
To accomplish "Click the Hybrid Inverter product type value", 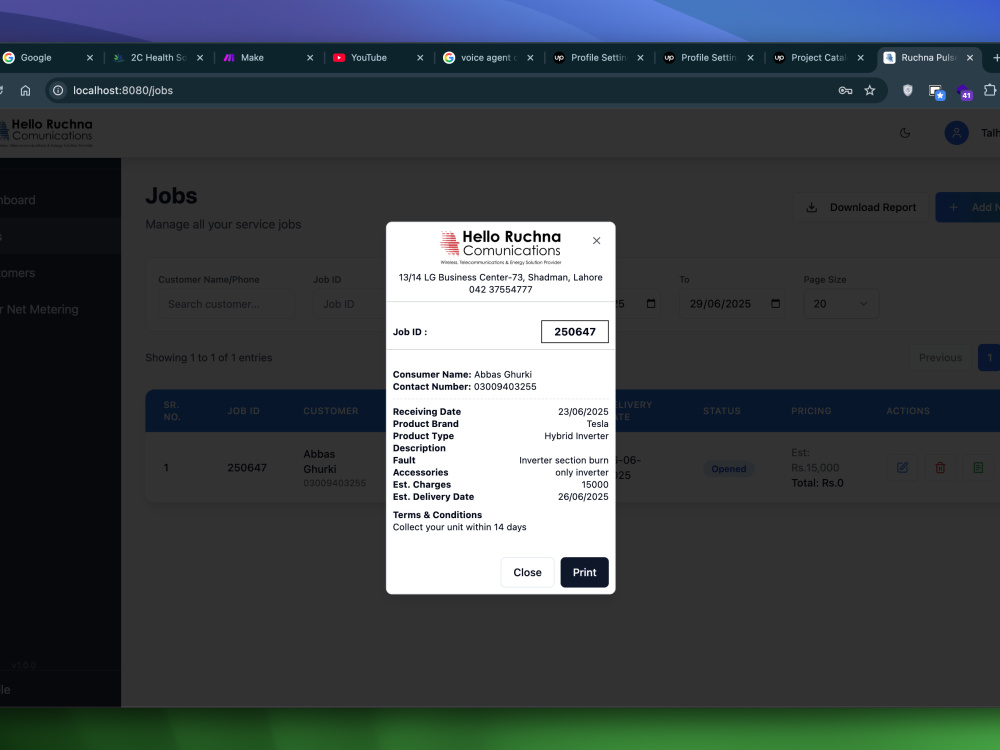I will pos(576,436).
